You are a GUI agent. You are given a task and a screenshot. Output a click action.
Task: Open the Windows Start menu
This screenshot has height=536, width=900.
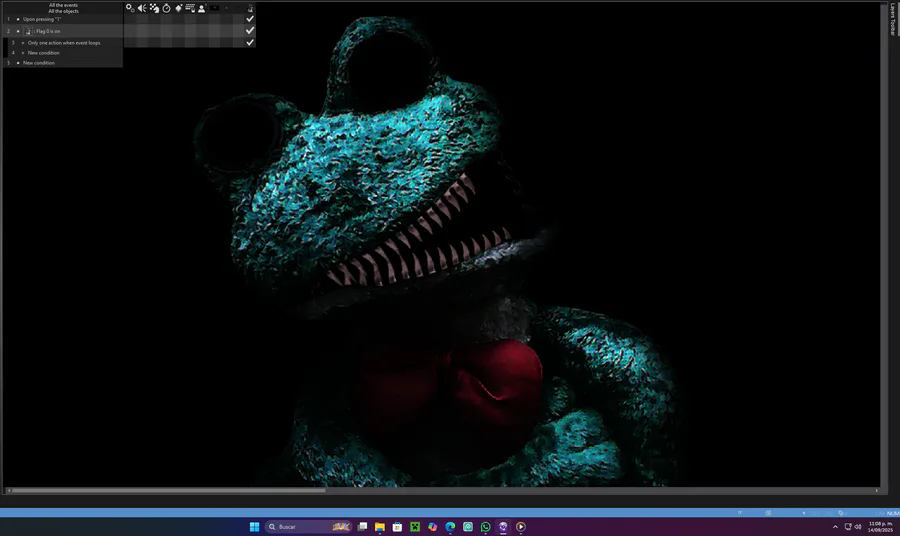254,527
